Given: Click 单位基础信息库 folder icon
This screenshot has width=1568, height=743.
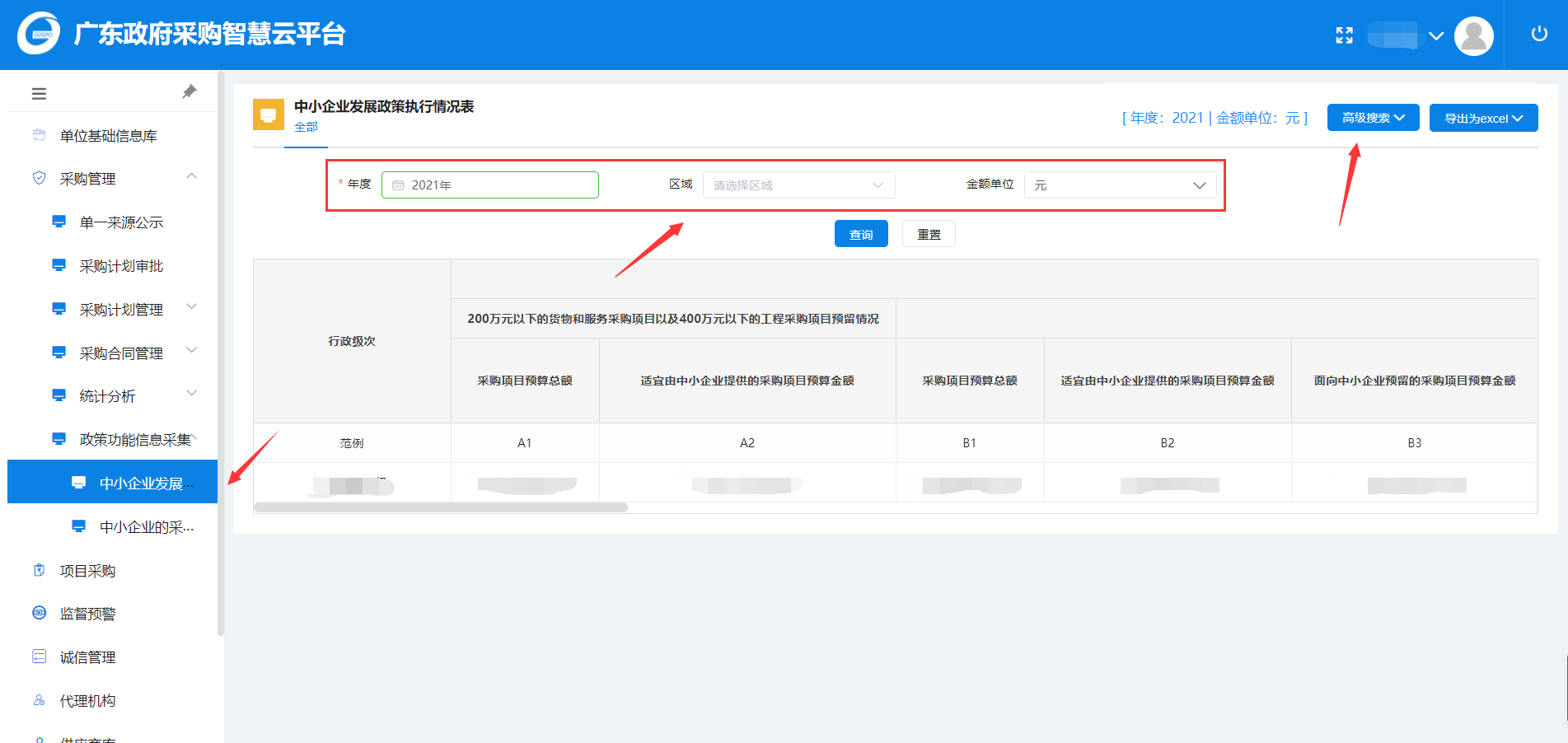Looking at the screenshot, I should point(39,135).
